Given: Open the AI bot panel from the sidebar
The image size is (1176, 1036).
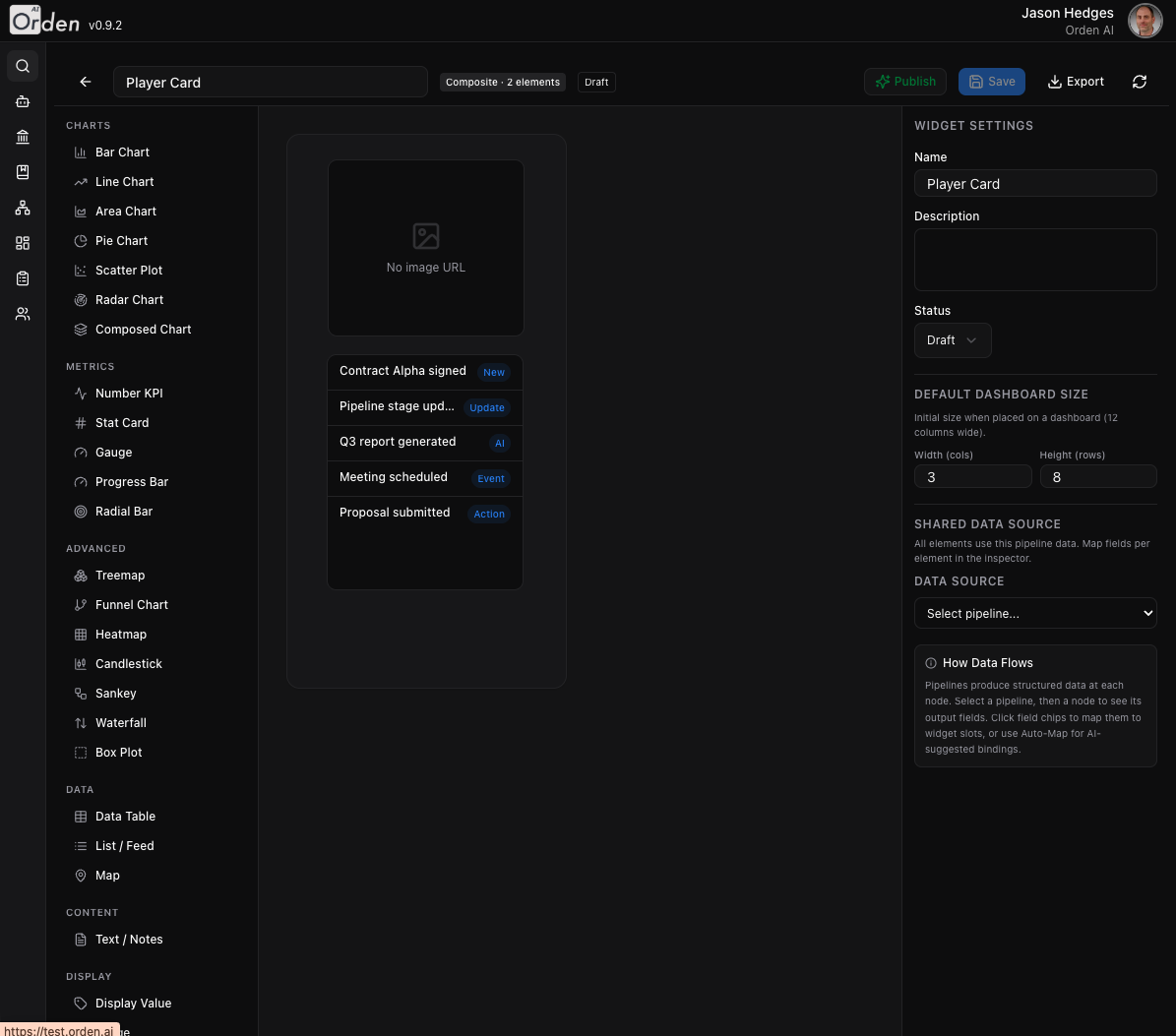Looking at the screenshot, I should click(x=23, y=101).
